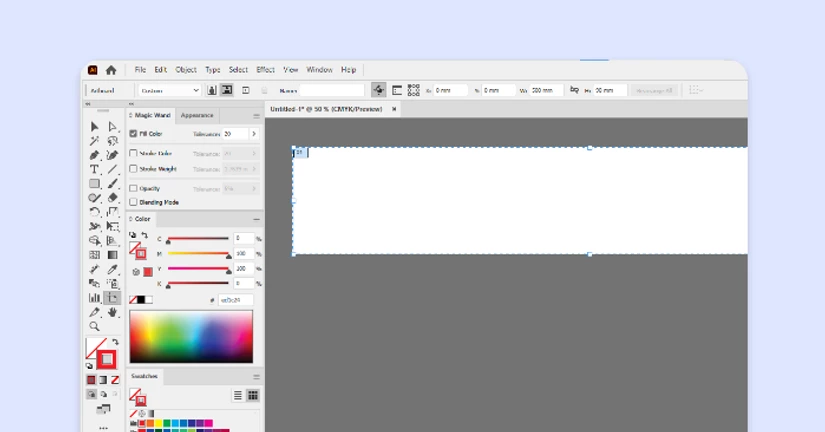Click inside the artboard Name field
Image resolution: width=825 pixels, height=432 pixels.
coord(332,91)
